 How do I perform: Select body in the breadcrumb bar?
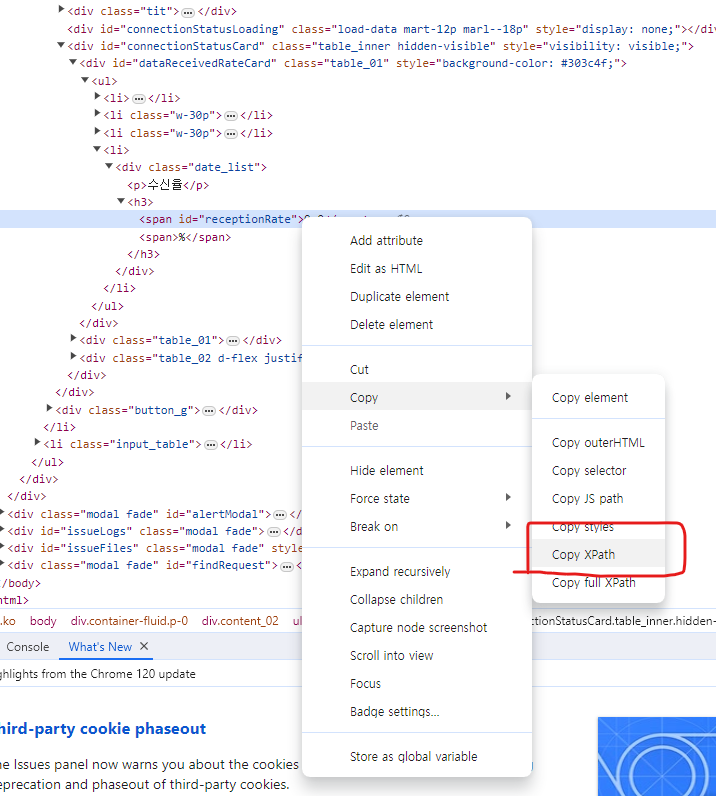43,621
